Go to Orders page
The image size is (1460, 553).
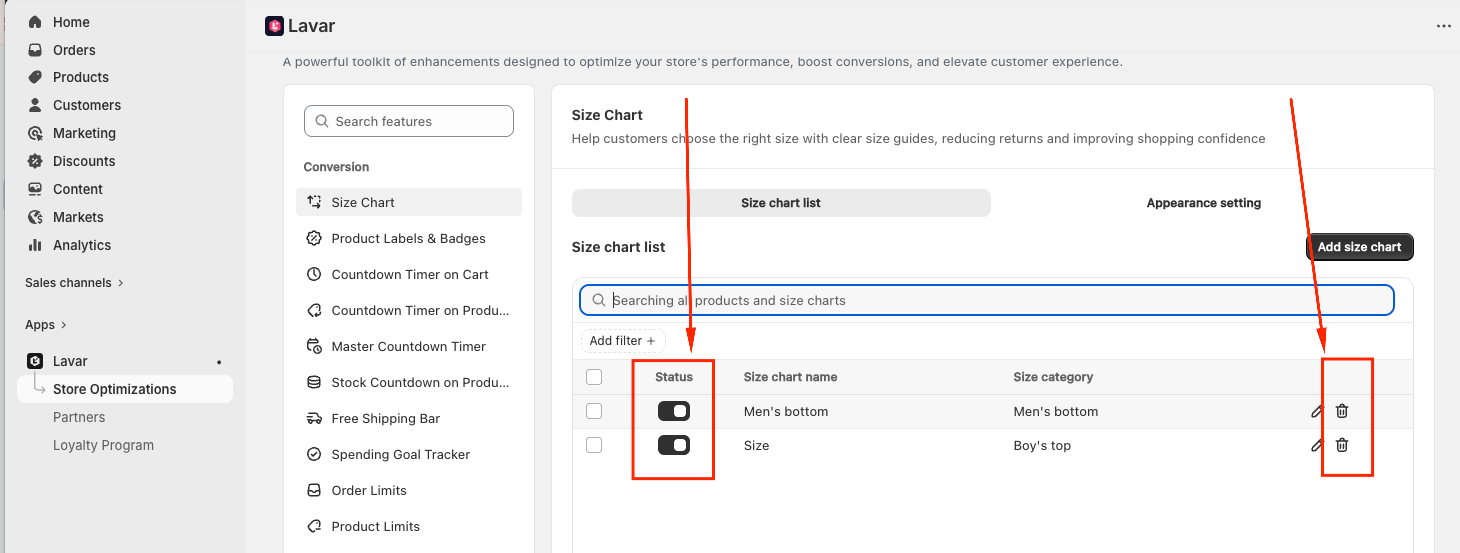pyautogui.click(x=74, y=50)
